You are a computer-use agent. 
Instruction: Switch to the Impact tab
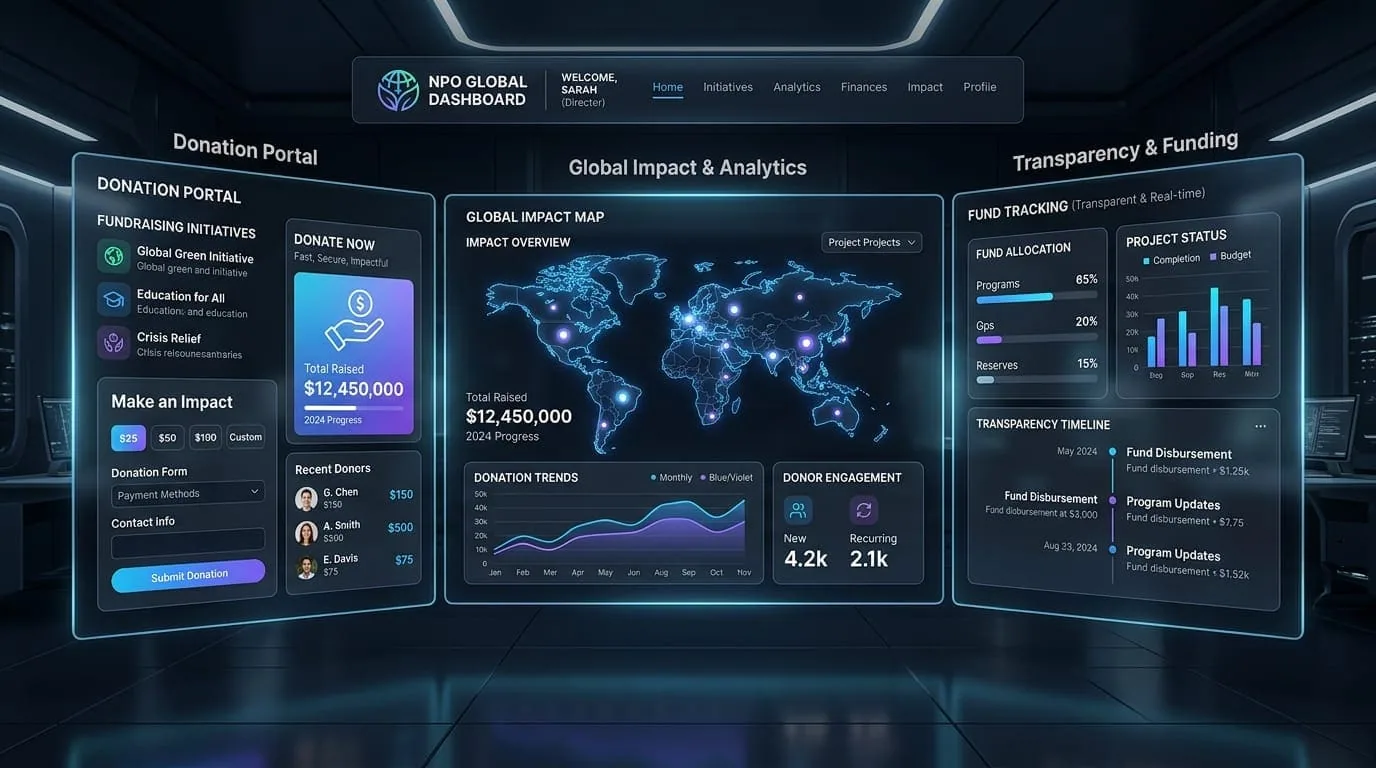click(925, 87)
